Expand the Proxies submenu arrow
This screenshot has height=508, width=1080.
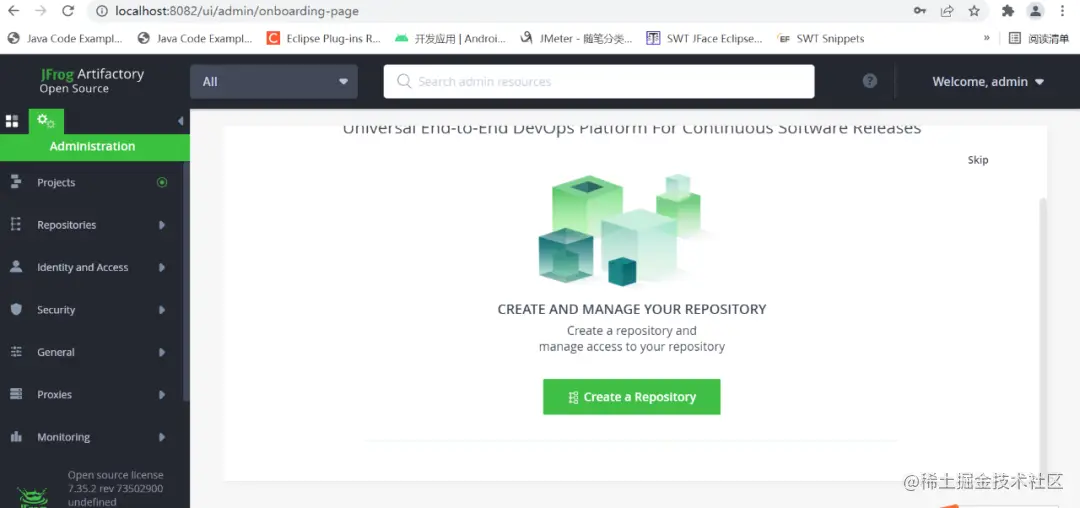162,395
